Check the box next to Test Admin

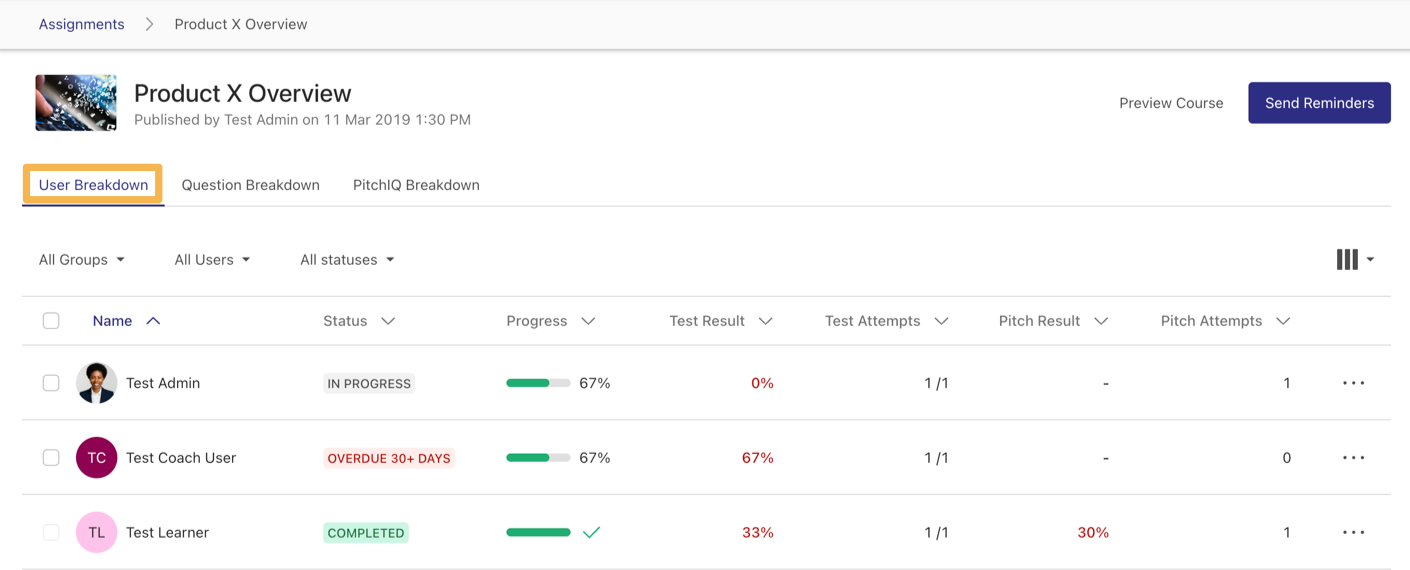[x=51, y=383]
